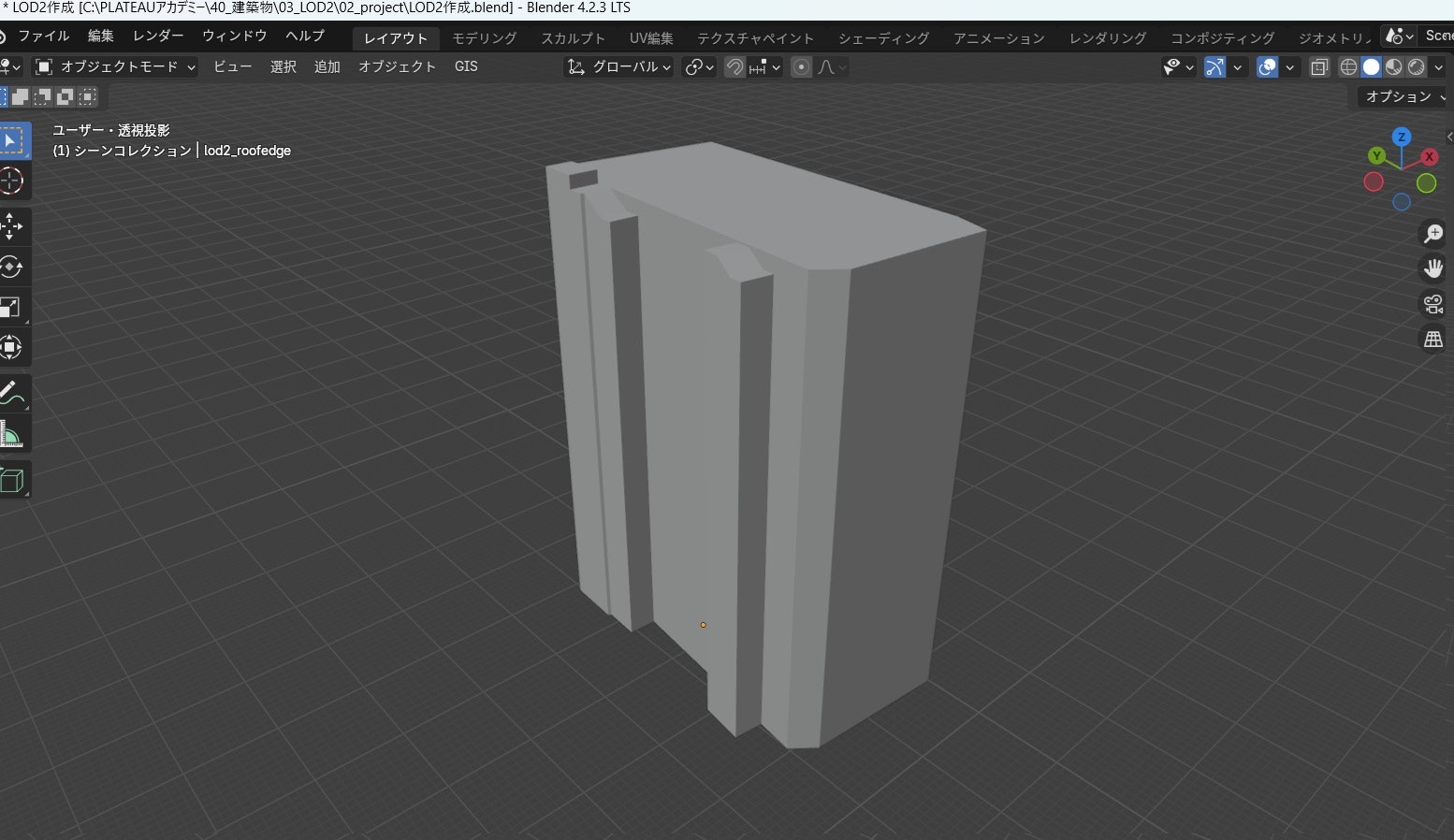
Task: Switch to シェーディング workspace tab
Action: 884,38
